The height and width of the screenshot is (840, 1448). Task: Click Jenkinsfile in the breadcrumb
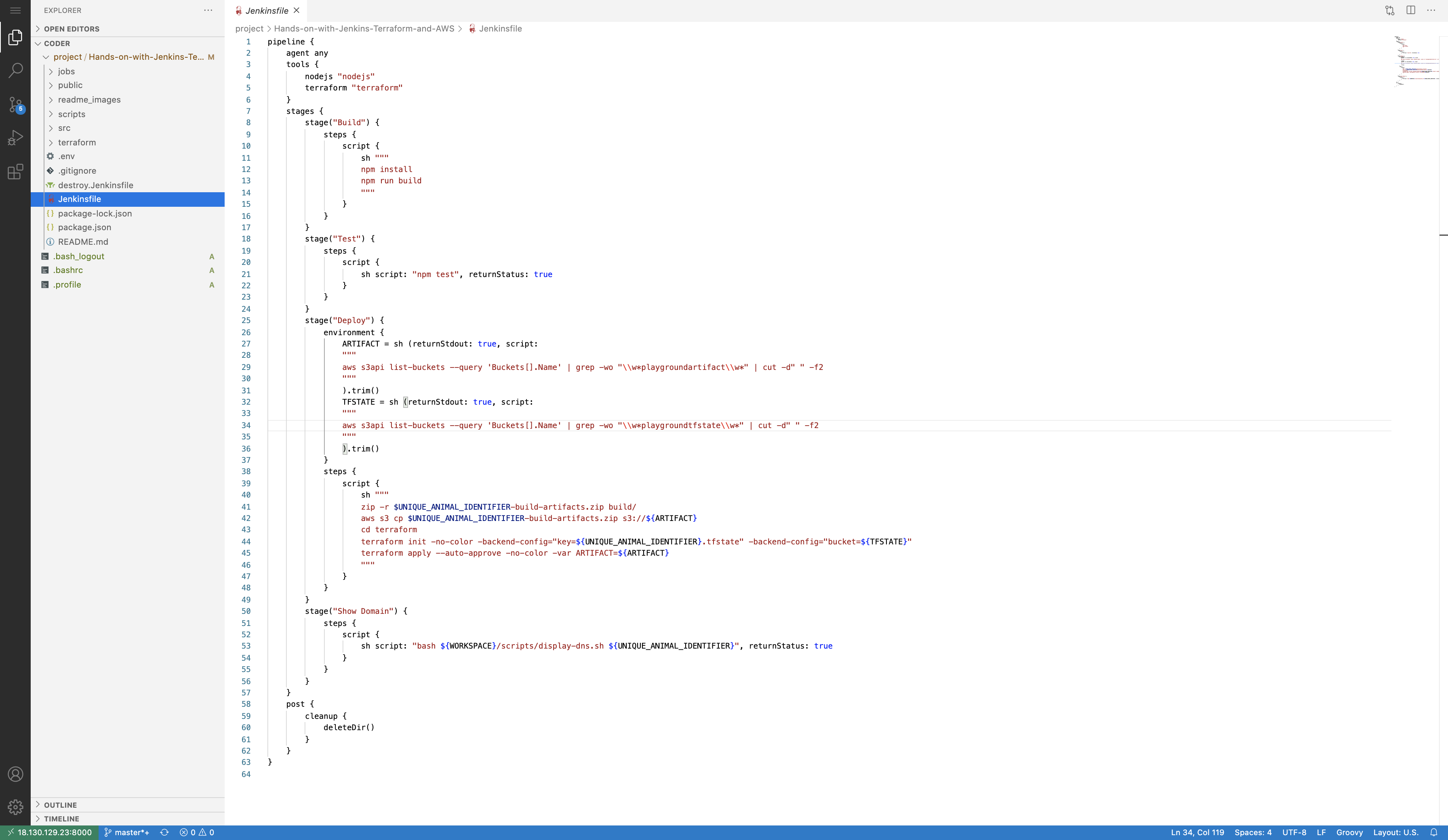click(495, 29)
